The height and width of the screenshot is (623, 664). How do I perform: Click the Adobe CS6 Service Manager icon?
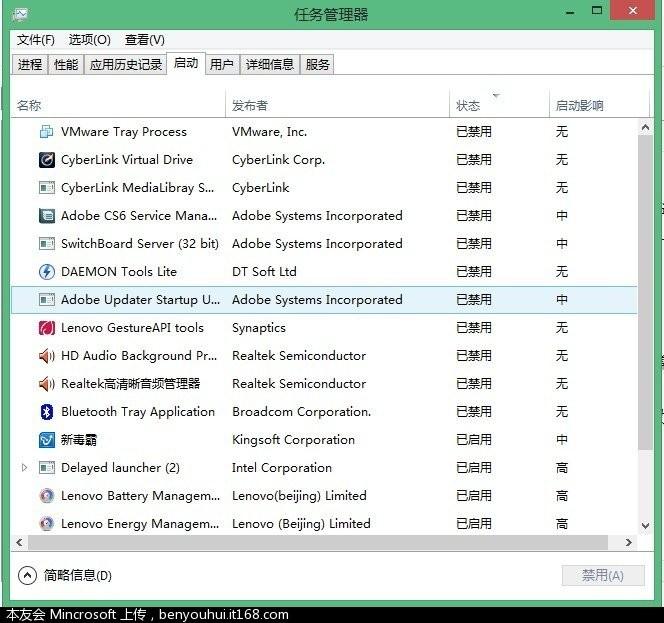point(46,216)
